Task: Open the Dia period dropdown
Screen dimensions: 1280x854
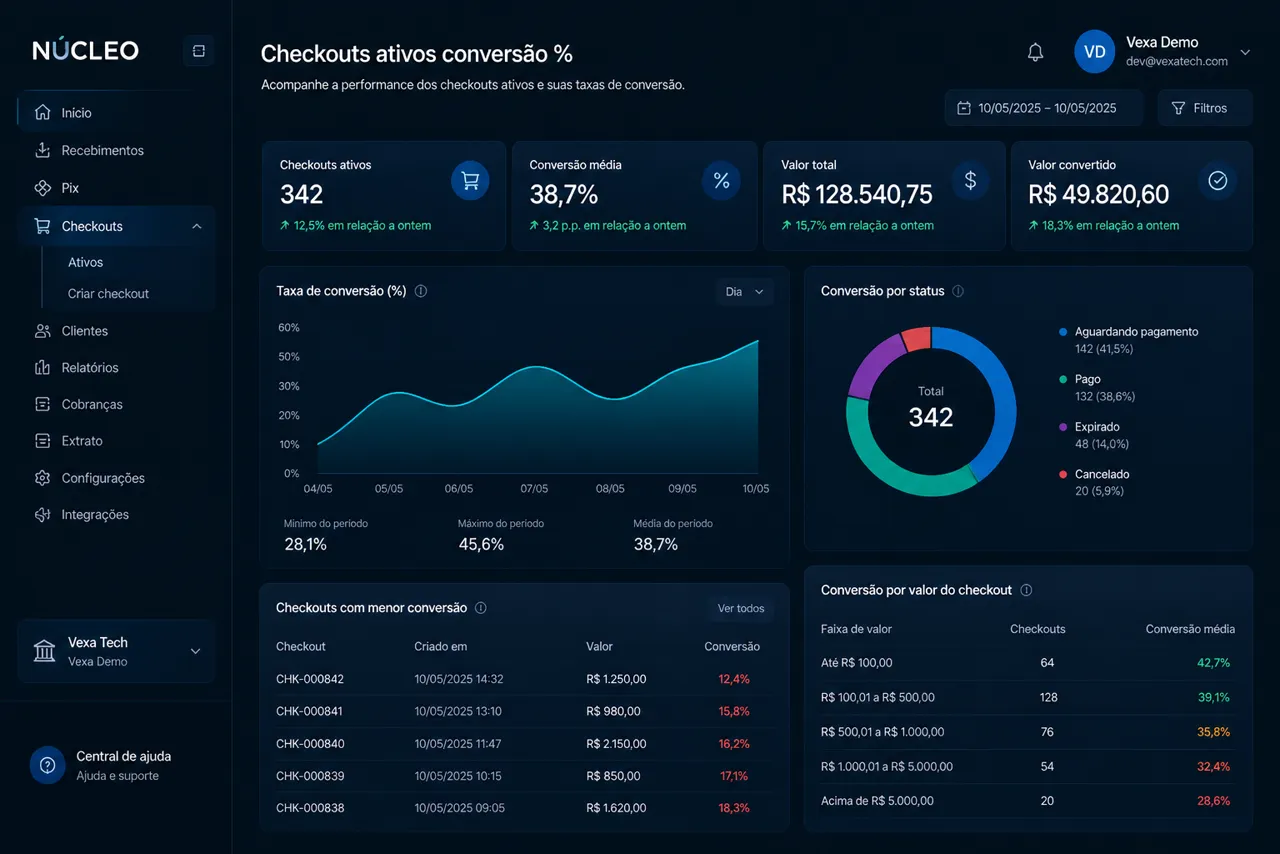Action: coord(745,292)
